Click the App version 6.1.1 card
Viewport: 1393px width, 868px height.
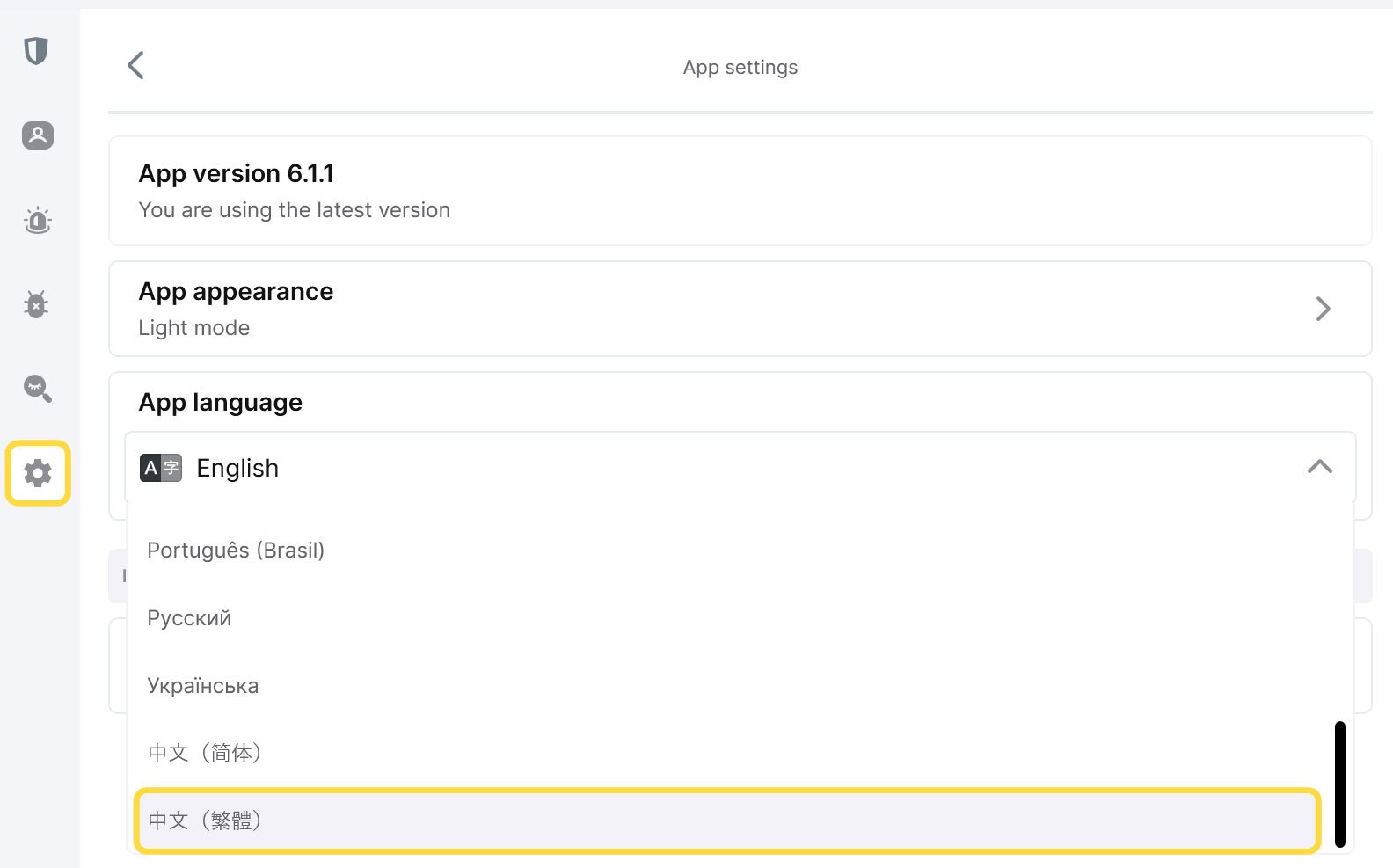[x=739, y=191]
